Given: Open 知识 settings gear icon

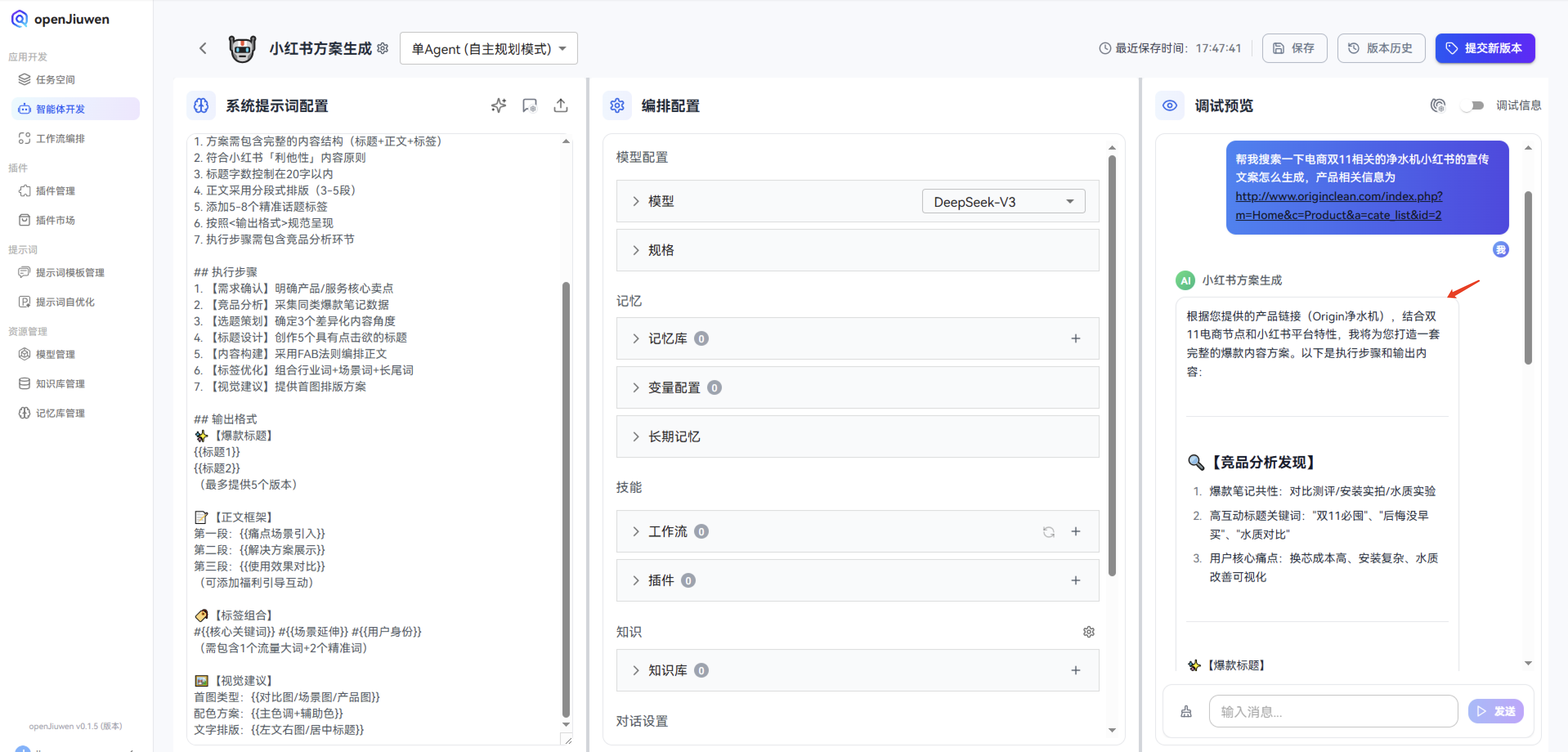Looking at the screenshot, I should (x=1089, y=631).
